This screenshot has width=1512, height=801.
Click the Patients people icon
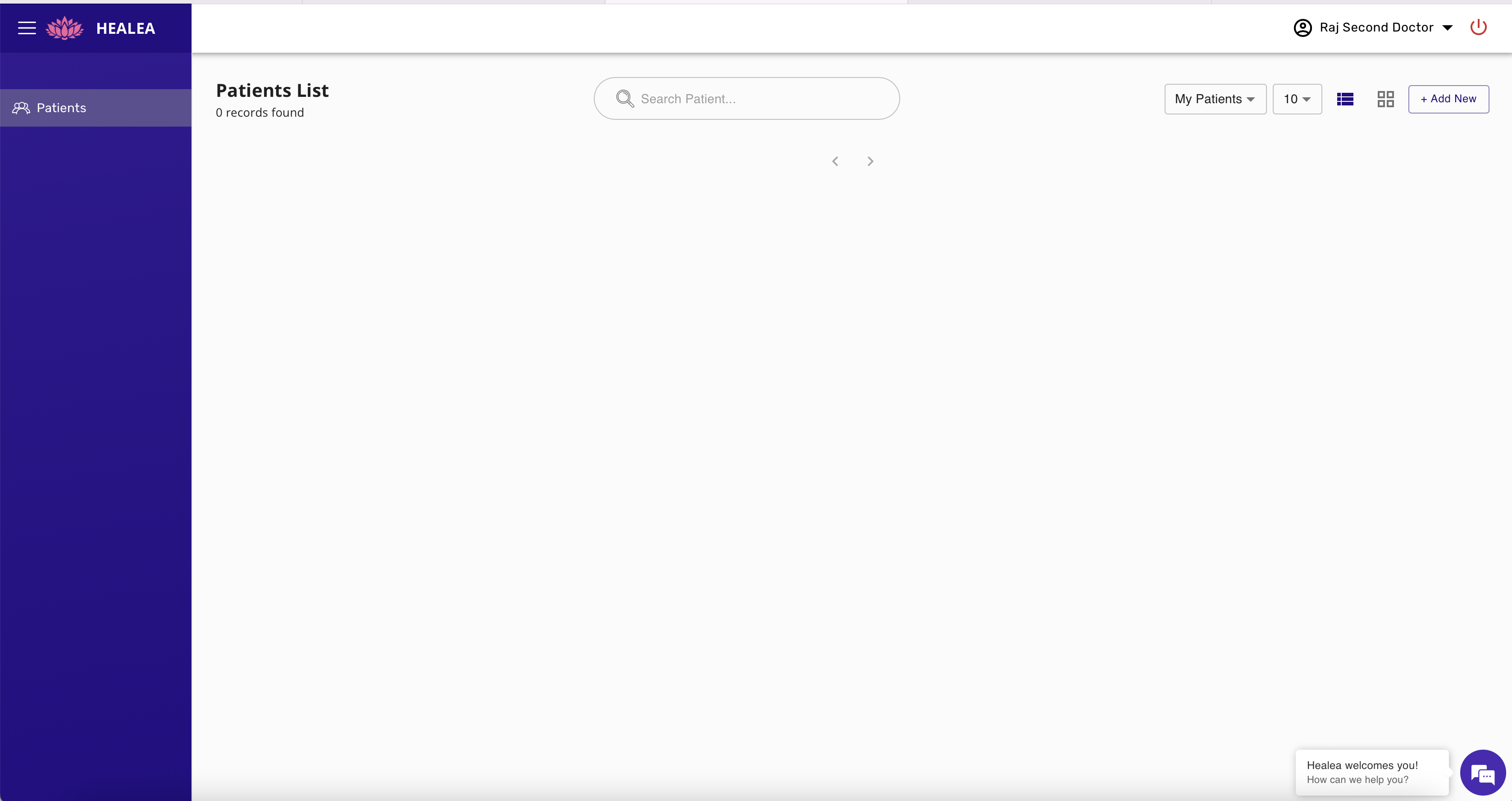pyautogui.click(x=21, y=108)
